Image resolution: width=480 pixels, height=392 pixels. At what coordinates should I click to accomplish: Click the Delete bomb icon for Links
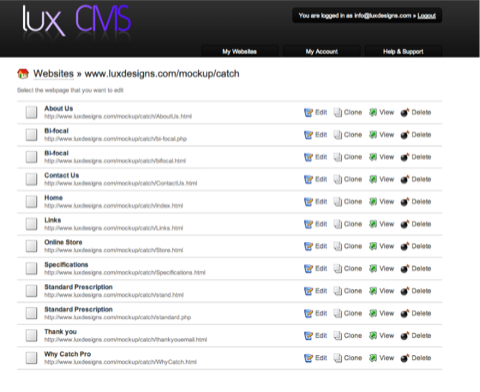[x=405, y=224]
